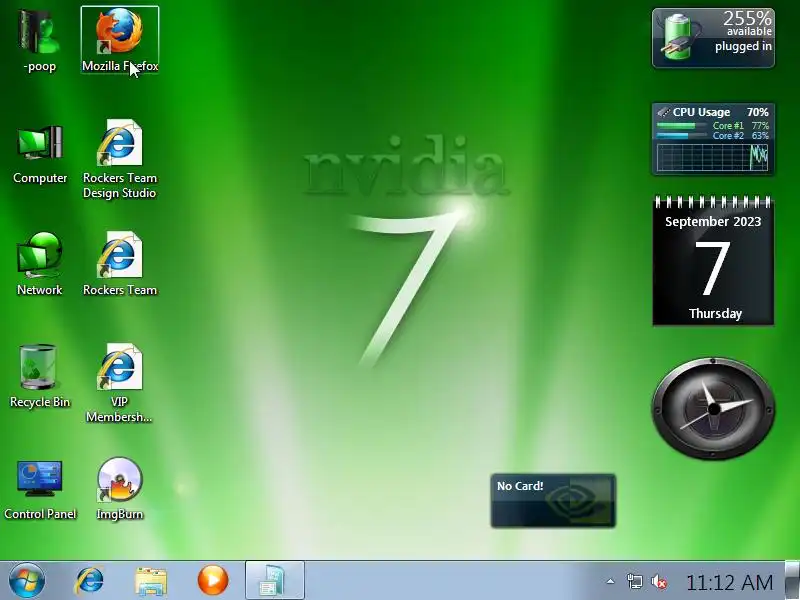Select the battery 255% available gadget
Viewport: 800px width, 600px height.
(x=713, y=38)
